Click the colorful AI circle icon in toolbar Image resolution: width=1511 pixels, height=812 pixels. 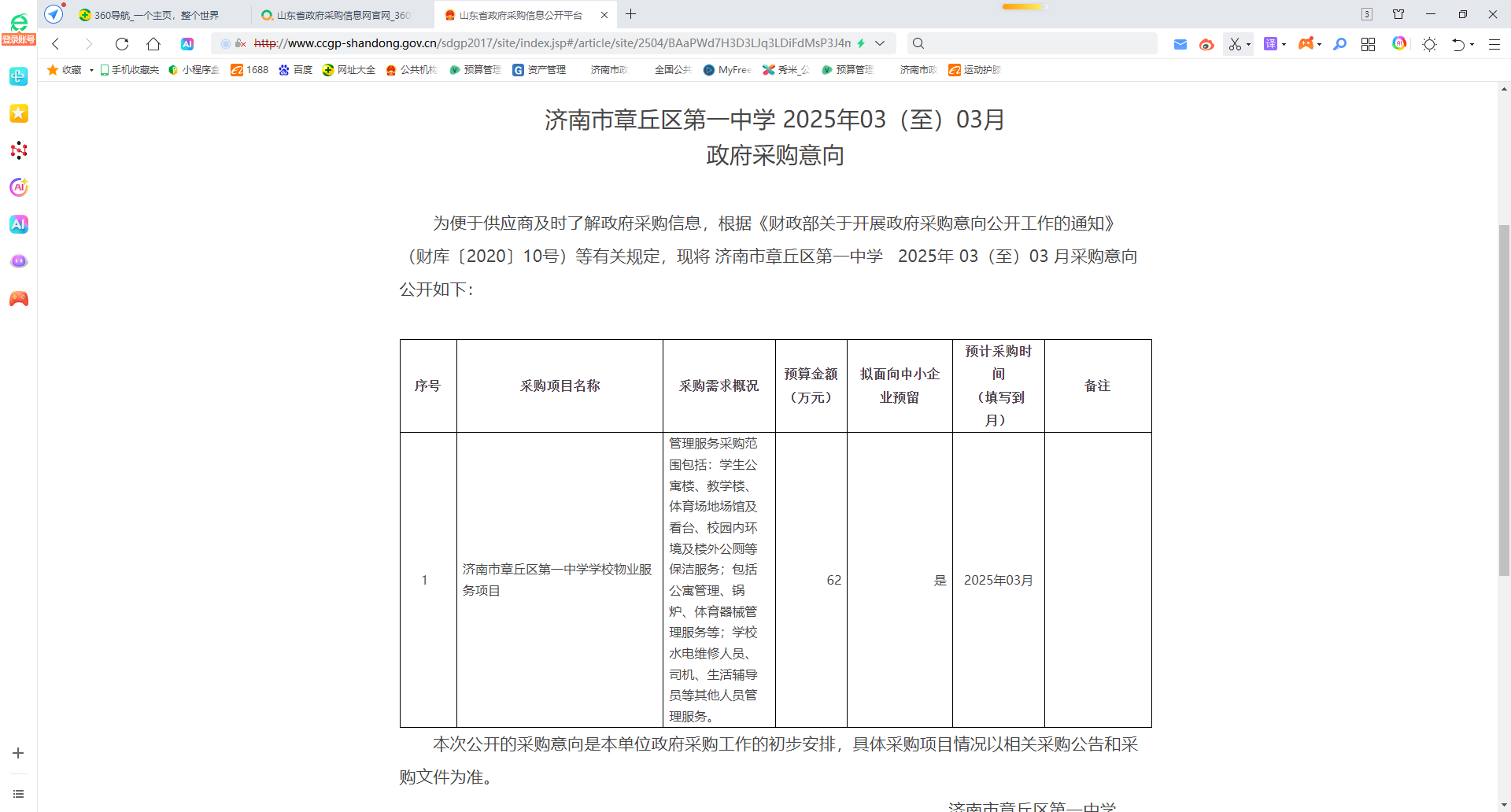[1399, 43]
